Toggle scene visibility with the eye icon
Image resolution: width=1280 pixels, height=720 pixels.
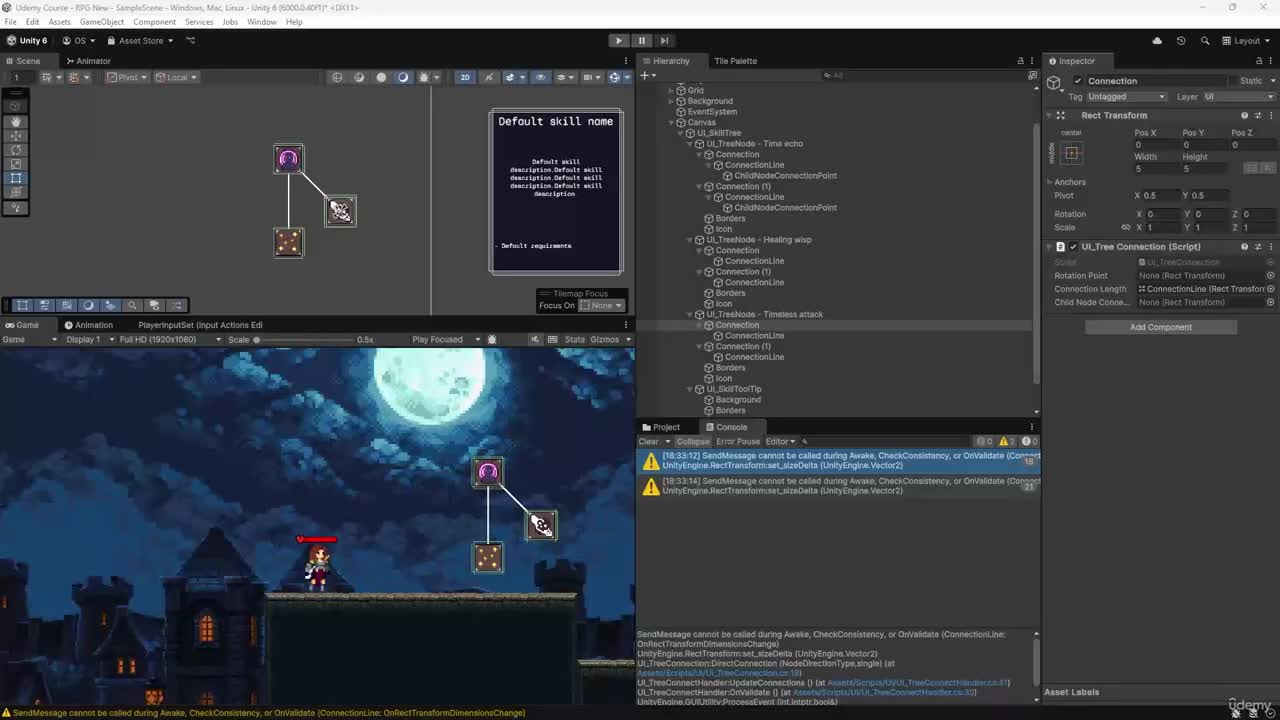point(540,77)
